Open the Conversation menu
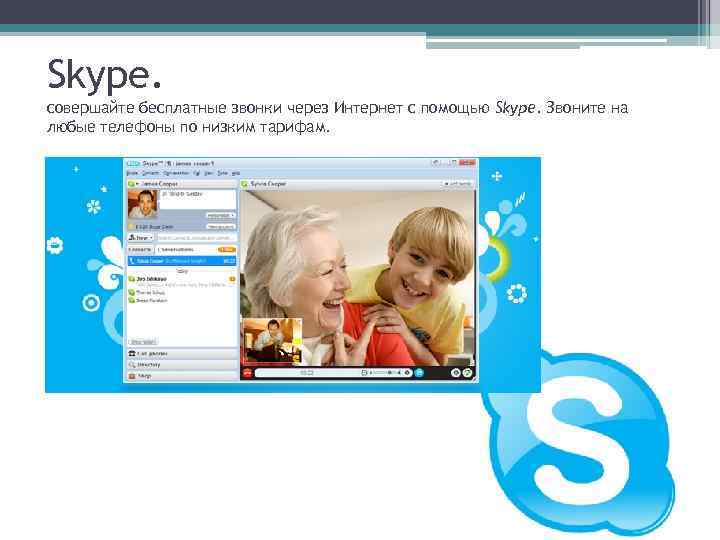This screenshot has height=540, width=720. [x=176, y=173]
